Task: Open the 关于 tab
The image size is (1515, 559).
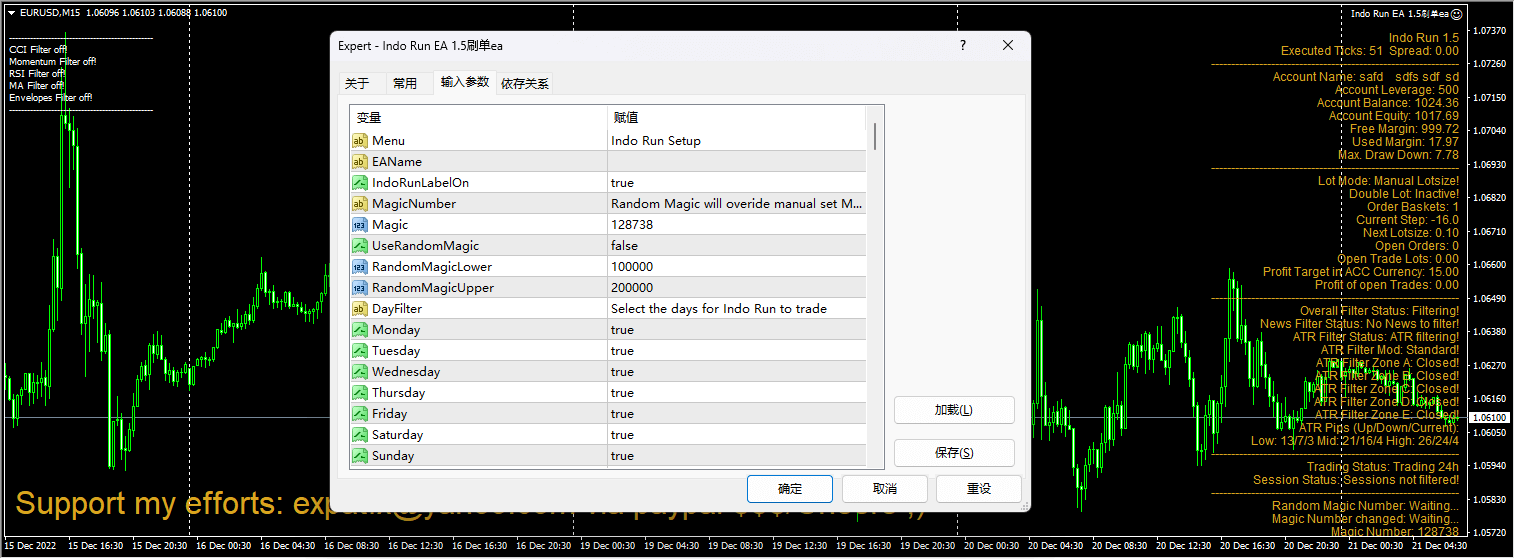Action: tap(357, 84)
